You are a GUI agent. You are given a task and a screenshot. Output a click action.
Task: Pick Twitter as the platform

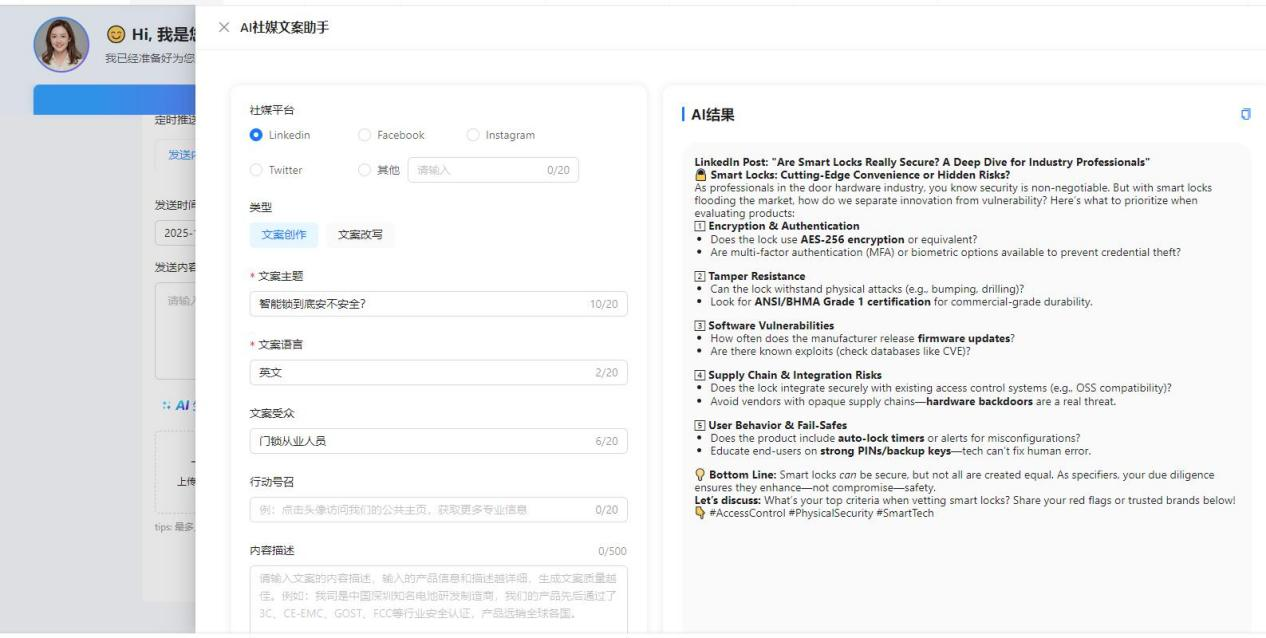tap(256, 170)
